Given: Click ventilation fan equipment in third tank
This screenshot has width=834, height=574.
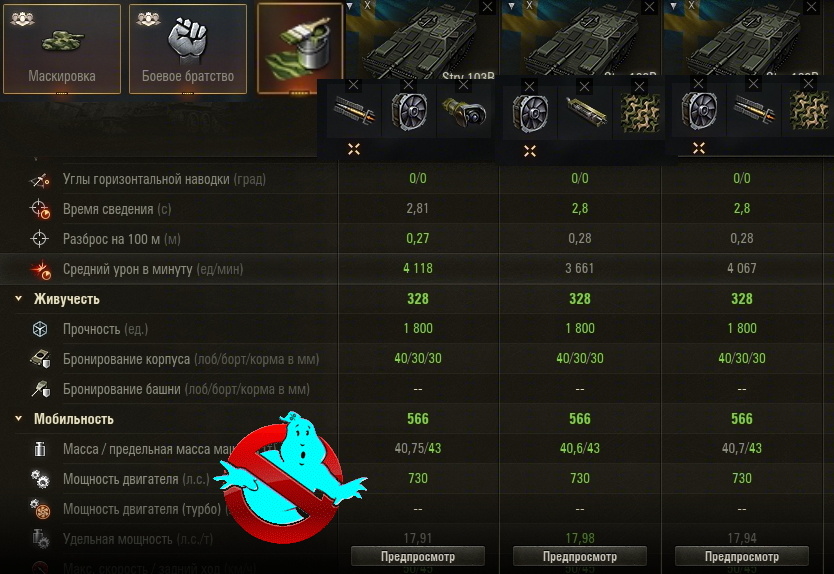Looking at the screenshot, I should point(699,111).
